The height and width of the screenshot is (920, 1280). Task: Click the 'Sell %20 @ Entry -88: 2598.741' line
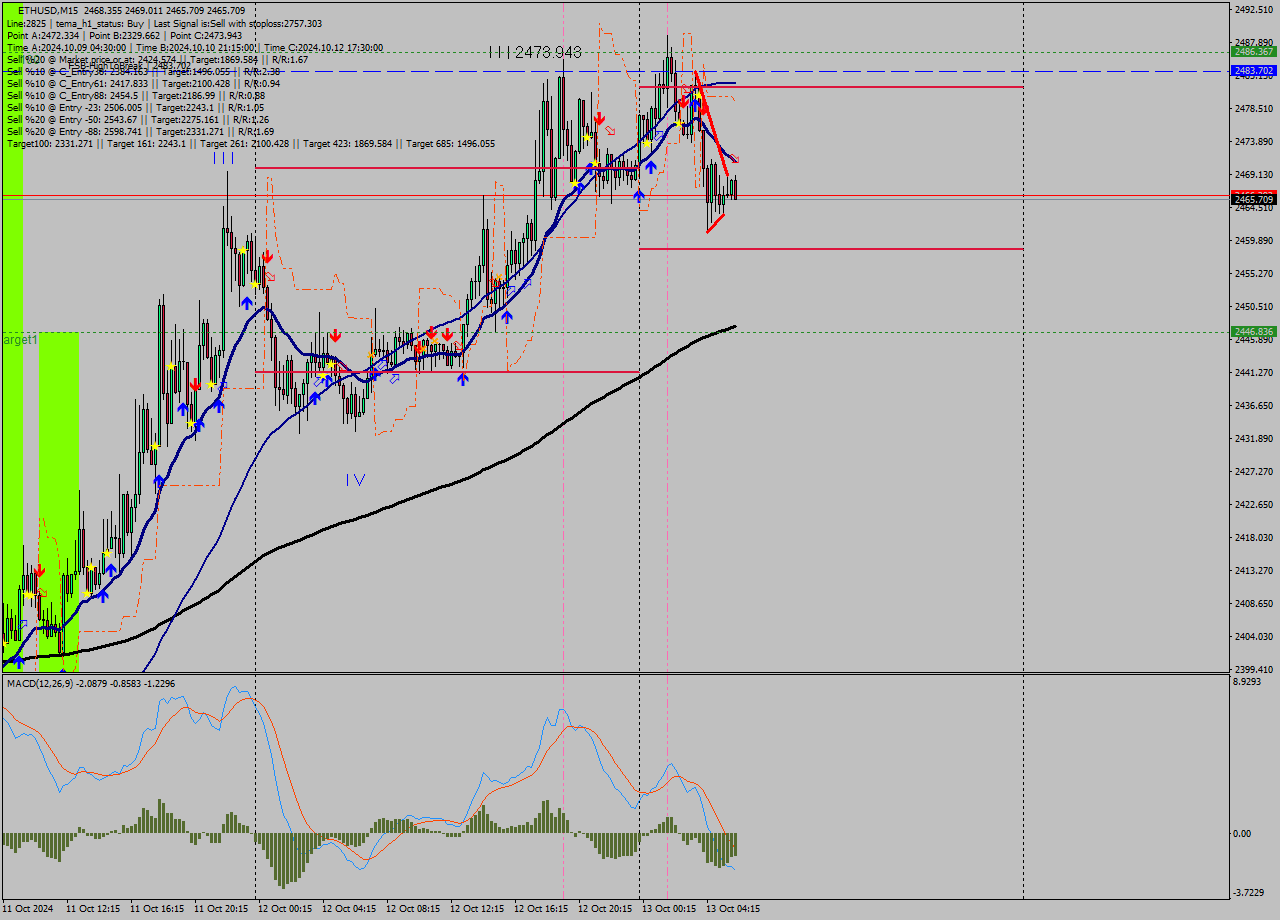coord(140,131)
